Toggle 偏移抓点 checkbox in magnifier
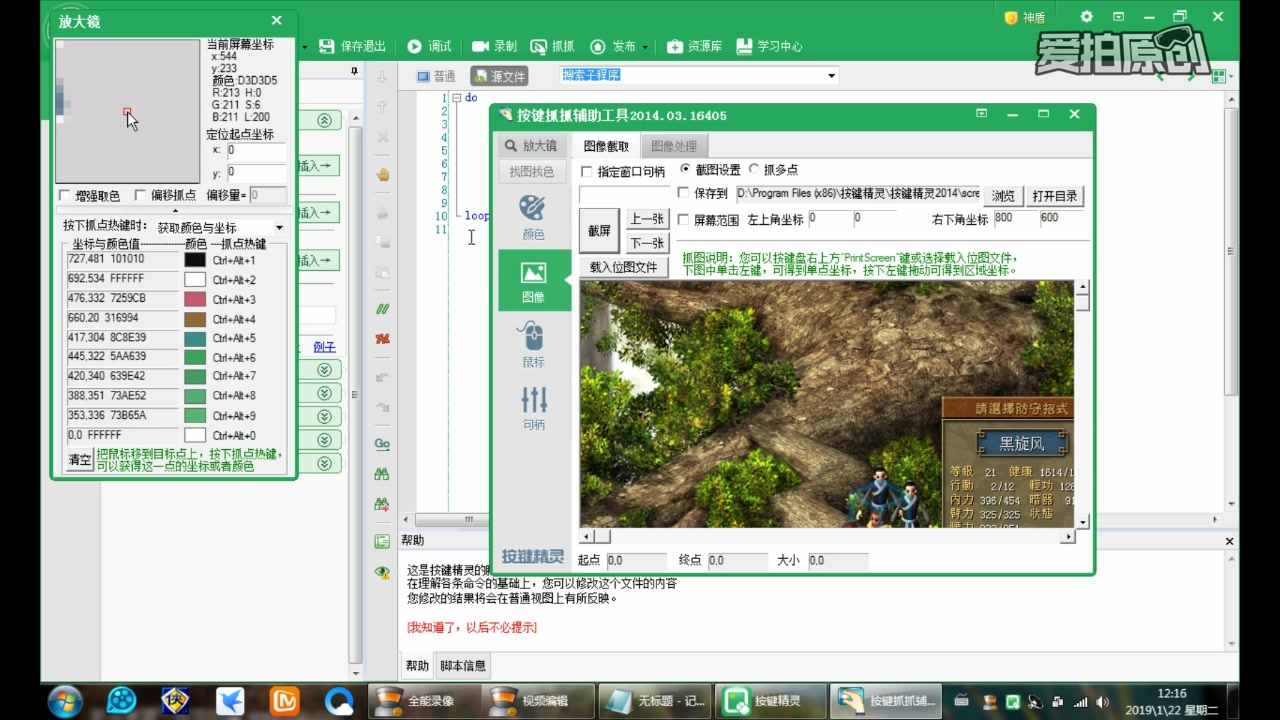Image resolution: width=1280 pixels, height=720 pixels. coord(141,195)
